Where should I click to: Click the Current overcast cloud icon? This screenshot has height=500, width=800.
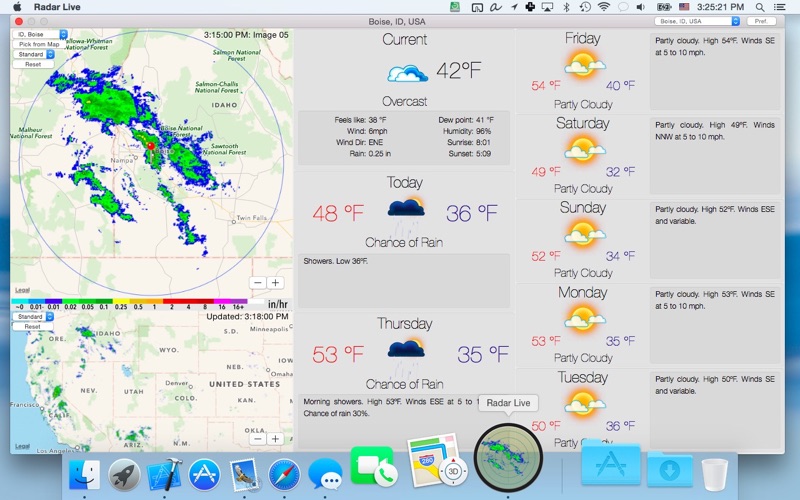[407, 73]
